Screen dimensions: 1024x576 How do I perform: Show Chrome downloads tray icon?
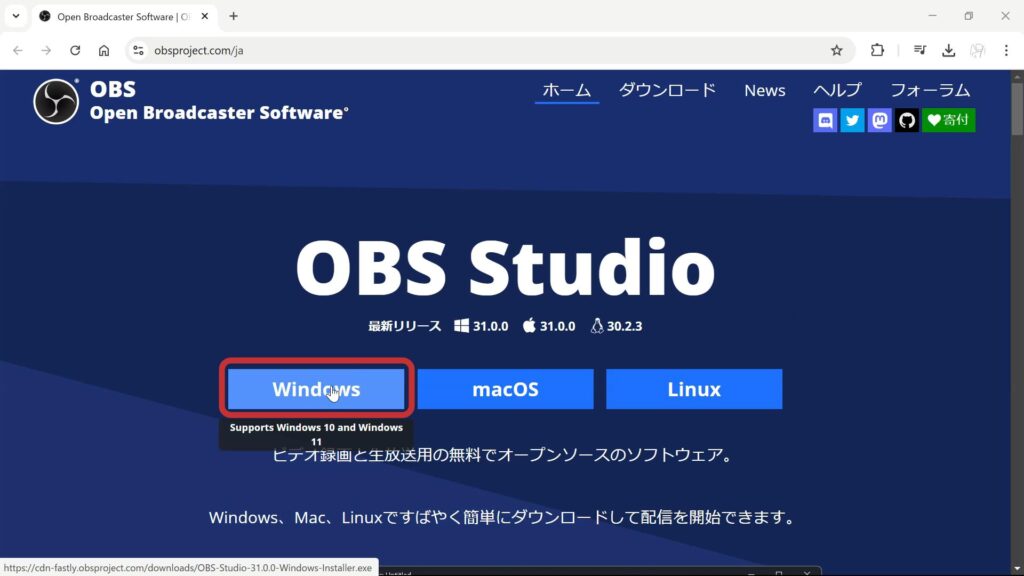(x=949, y=50)
